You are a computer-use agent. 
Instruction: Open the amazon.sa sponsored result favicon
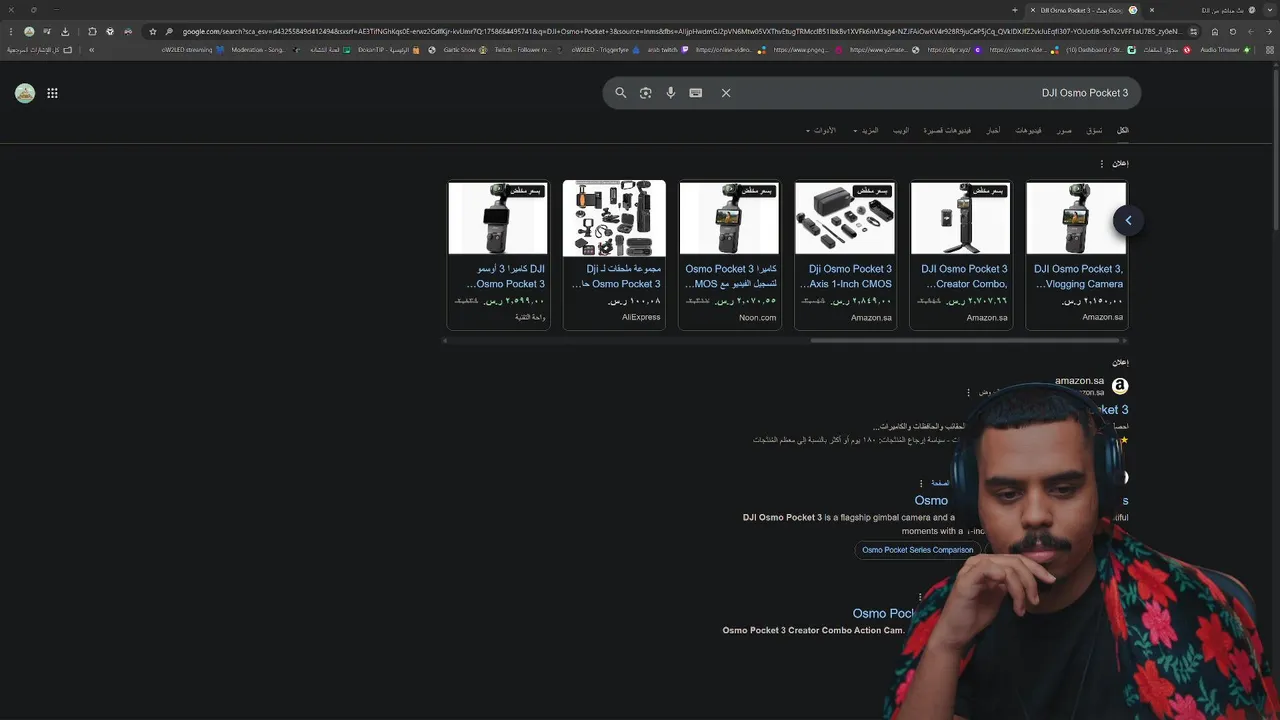pyautogui.click(x=1120, y=386)
